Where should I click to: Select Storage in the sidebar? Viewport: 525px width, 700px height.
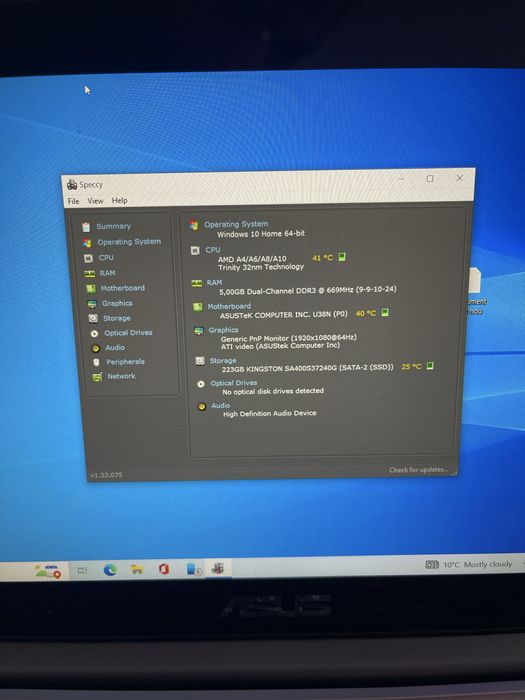tap(117, 318)
